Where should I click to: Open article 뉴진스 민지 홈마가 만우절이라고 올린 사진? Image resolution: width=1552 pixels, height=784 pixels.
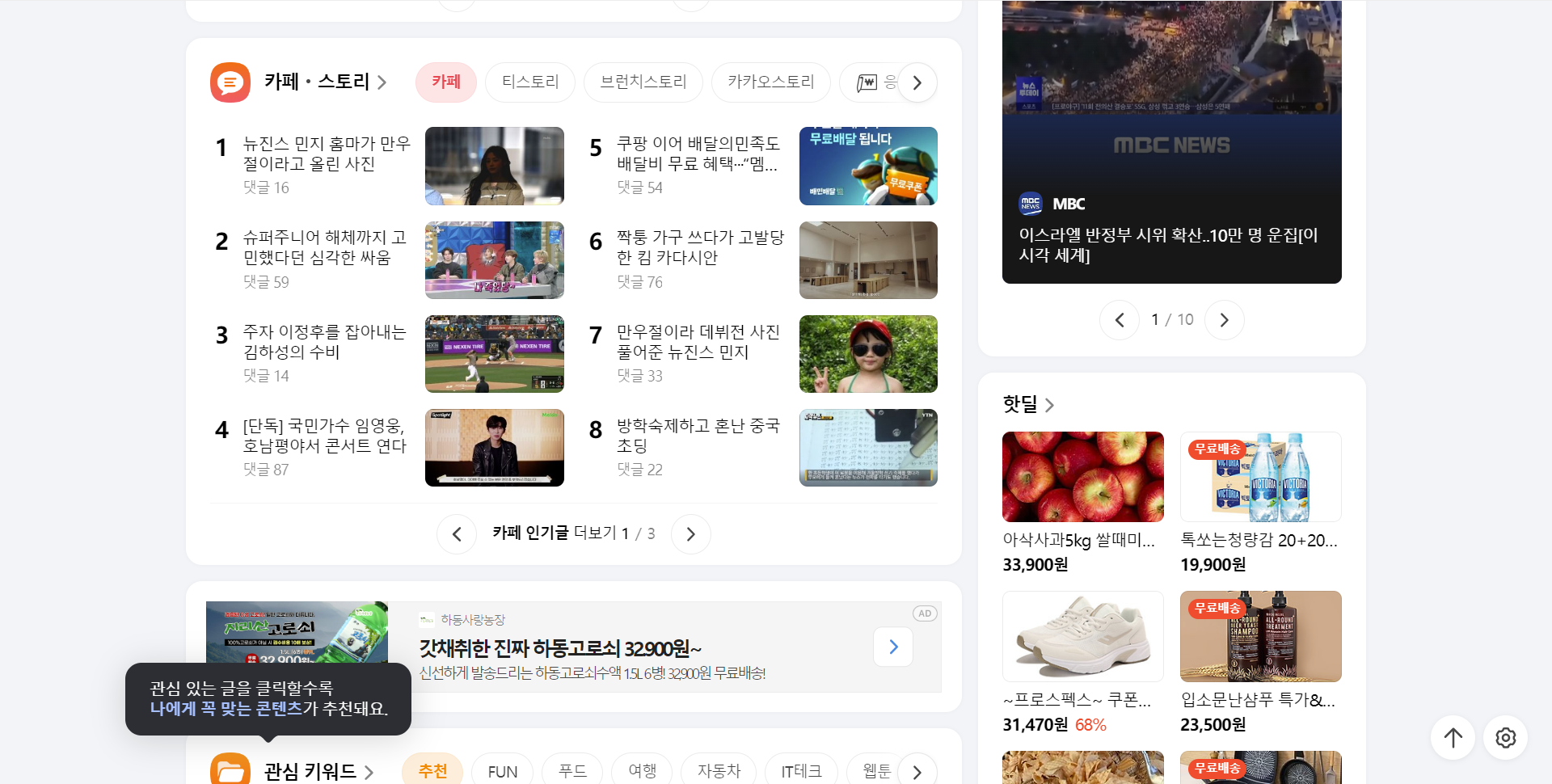click(x=327, y=154)
